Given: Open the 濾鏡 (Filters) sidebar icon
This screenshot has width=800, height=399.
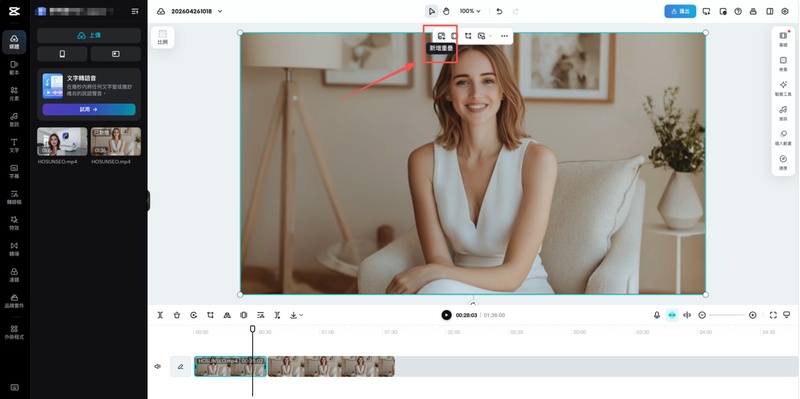Looking at the screenshot, I should coord(14,275).
